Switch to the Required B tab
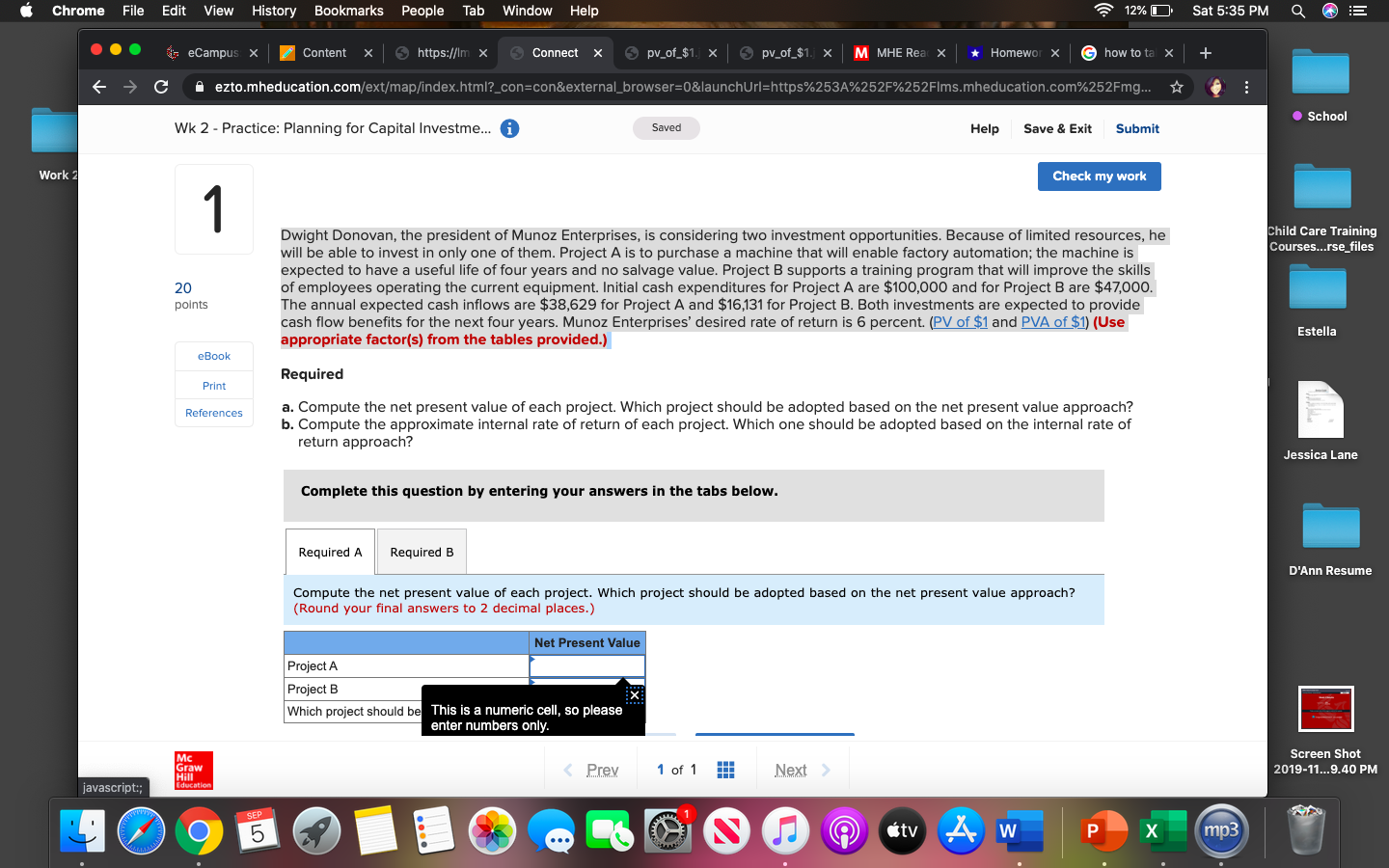 point(422,552)
